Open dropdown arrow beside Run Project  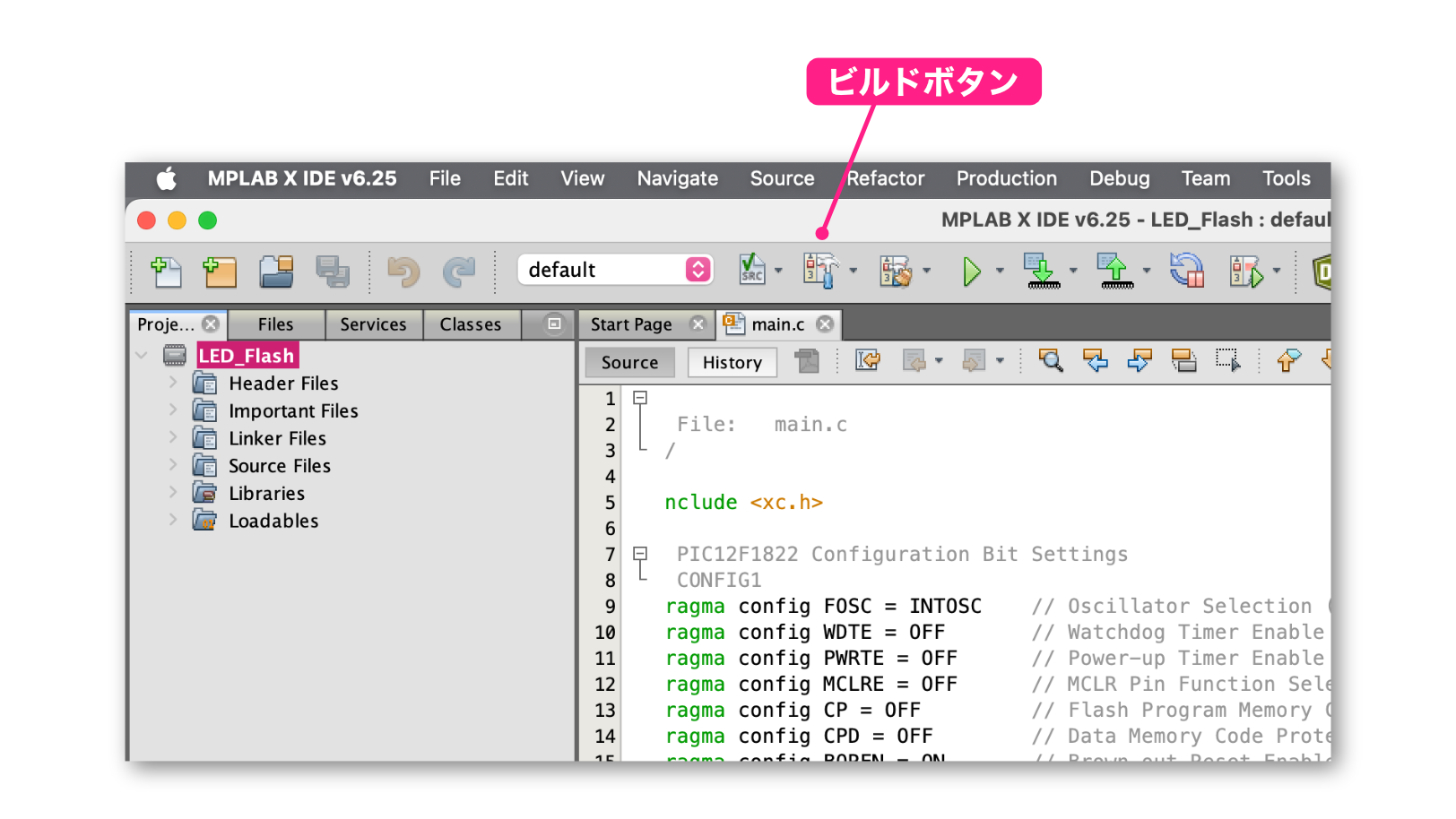tap(1000, 271)
